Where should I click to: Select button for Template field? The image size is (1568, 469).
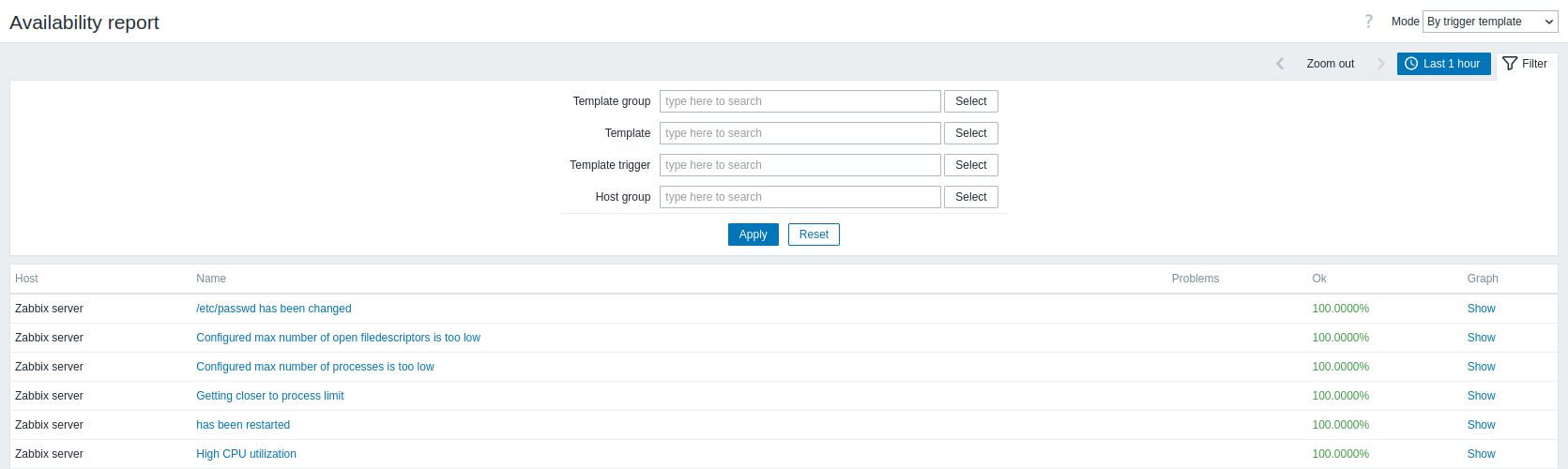[x=970, y=133]
